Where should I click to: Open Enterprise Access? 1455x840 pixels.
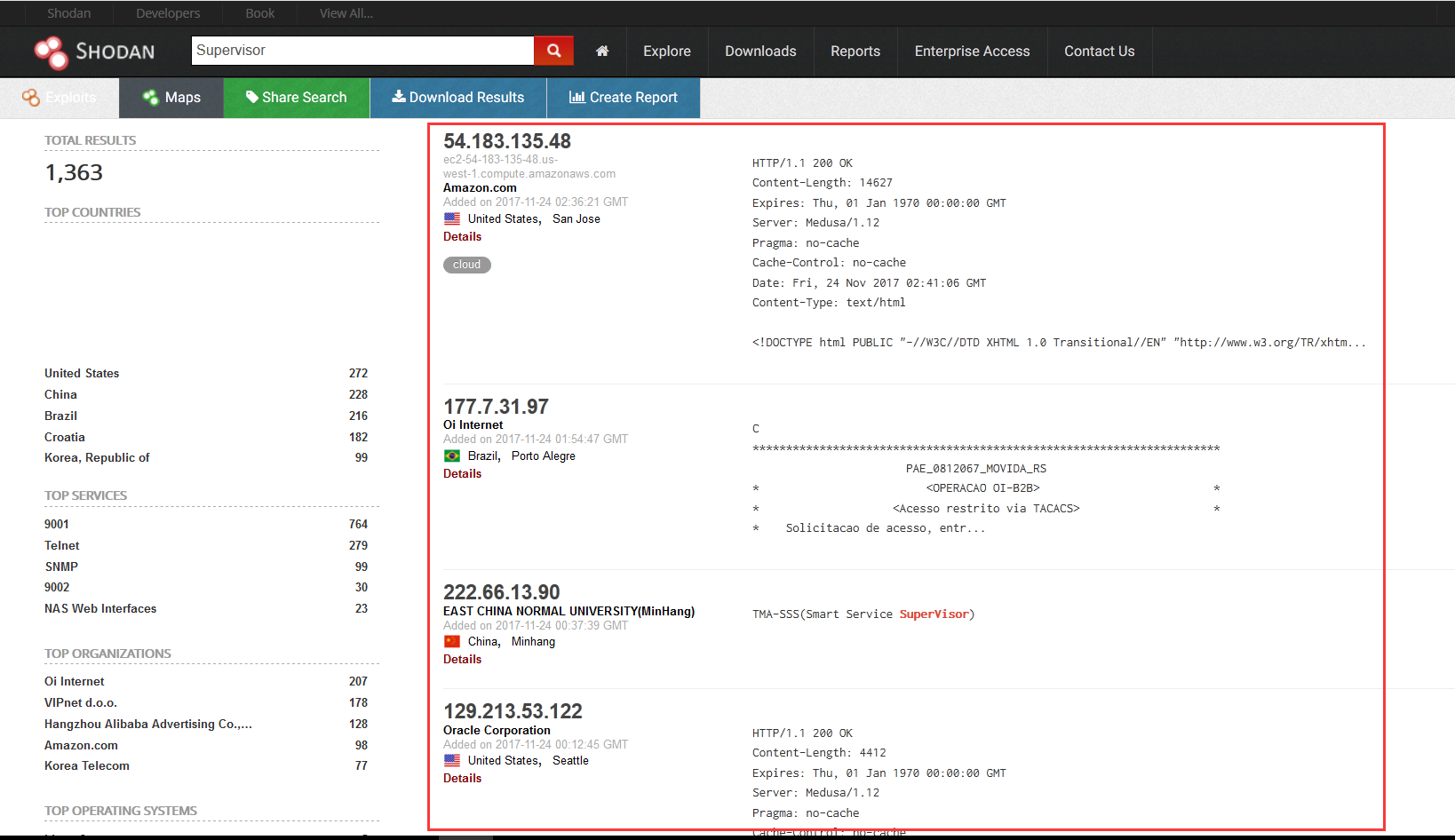click(973, 52)
